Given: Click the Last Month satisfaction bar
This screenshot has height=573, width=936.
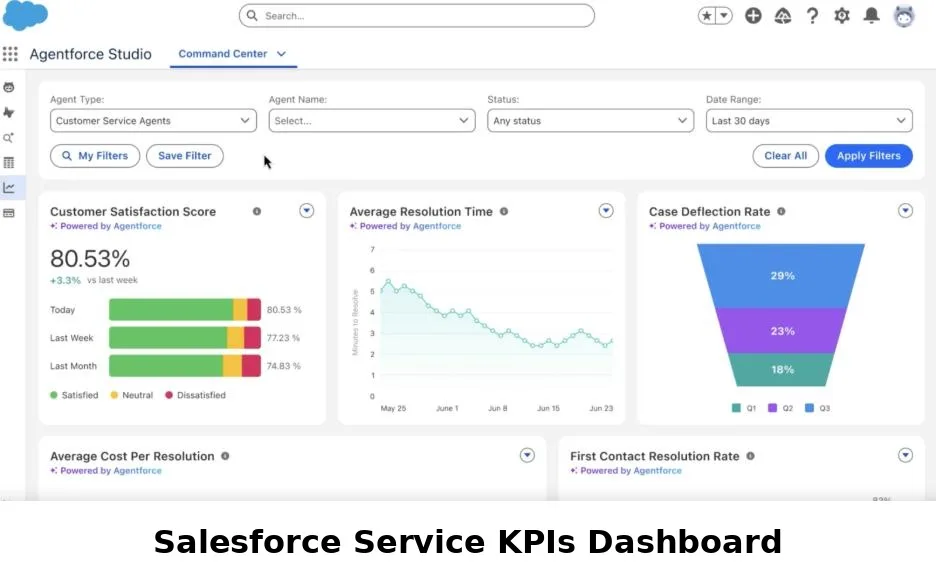Looking at the screenshot, I should coord(185,366).
